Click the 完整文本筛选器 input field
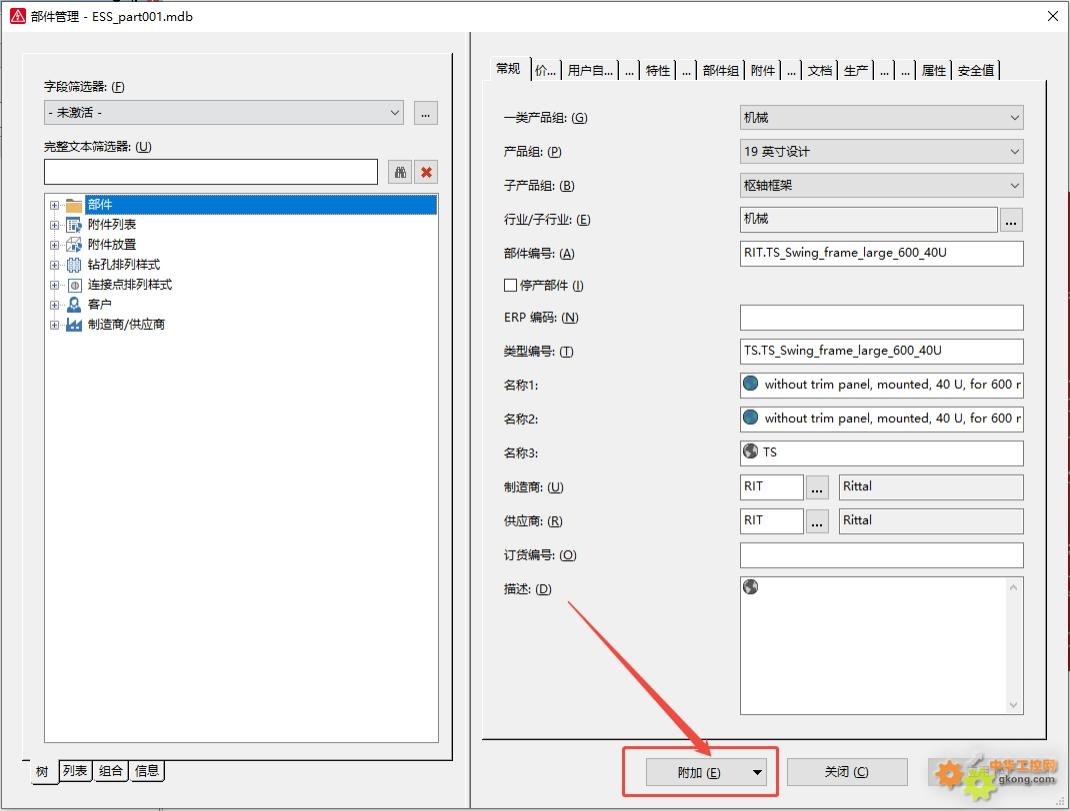This screenshot has width=1070, height=811. 211,172
